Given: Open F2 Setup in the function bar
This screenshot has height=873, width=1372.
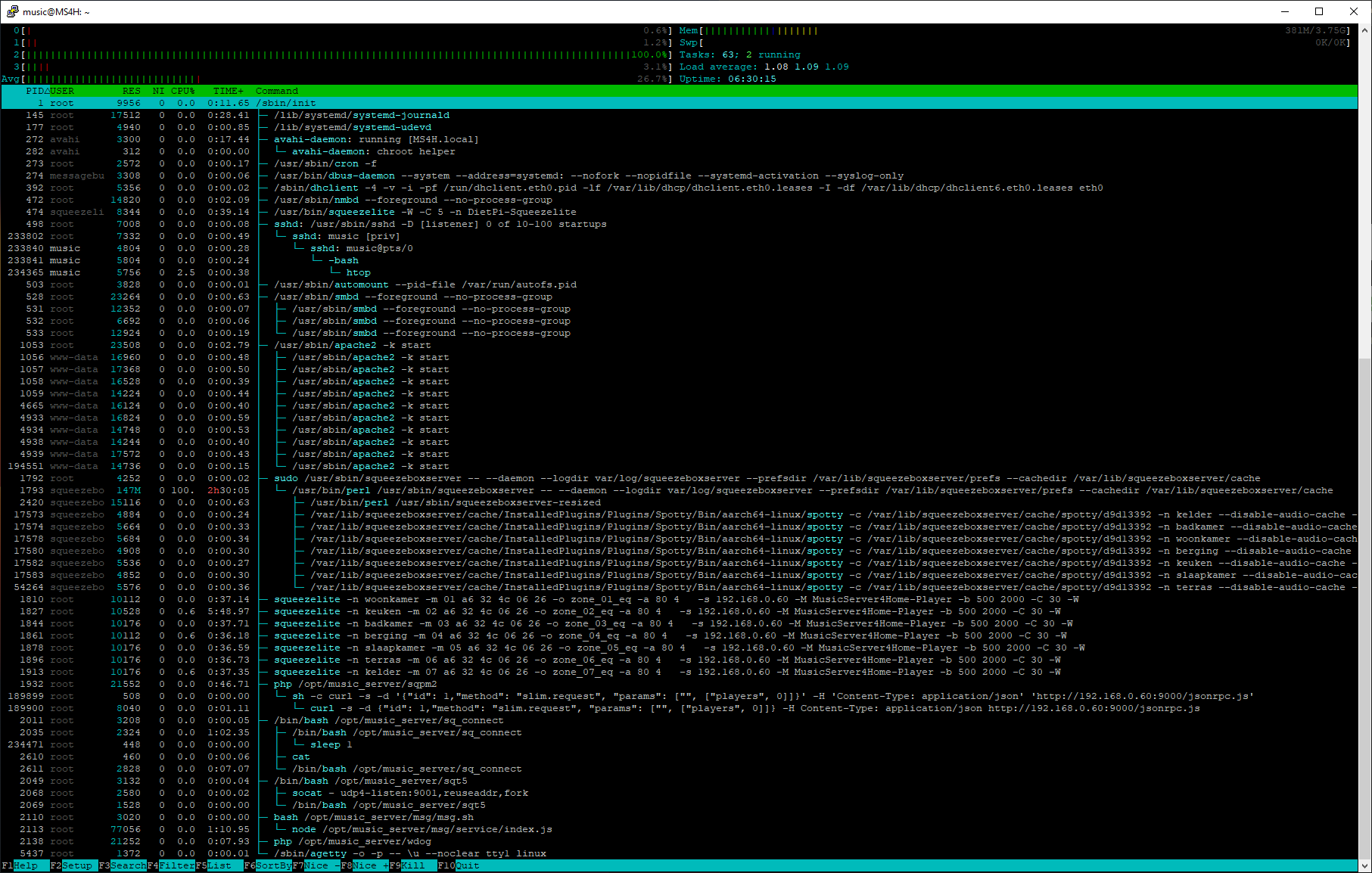Looking at the screenshot, I should pyautogui.click(x=76, y=865).
